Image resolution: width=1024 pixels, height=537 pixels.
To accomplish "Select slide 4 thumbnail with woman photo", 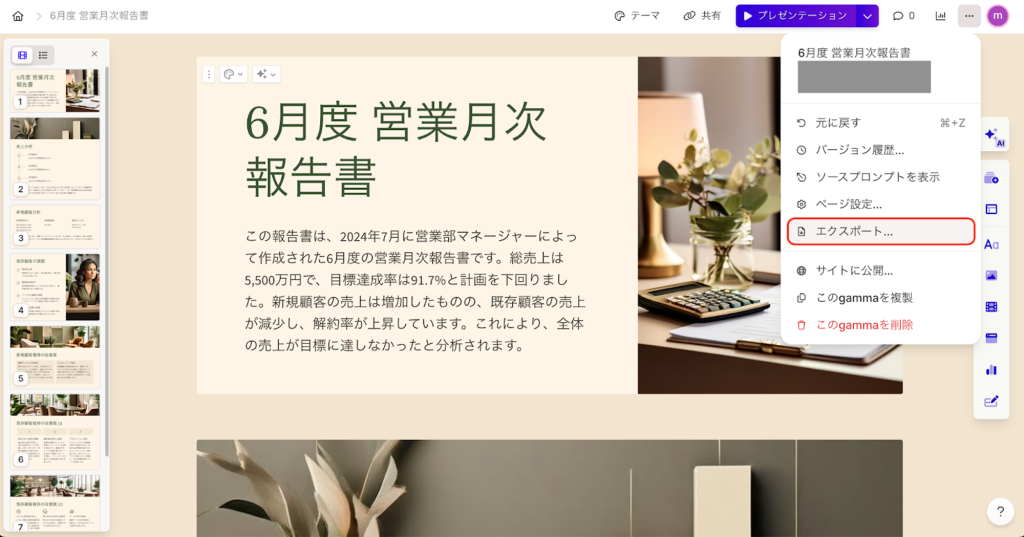I will tap(55, 287).
